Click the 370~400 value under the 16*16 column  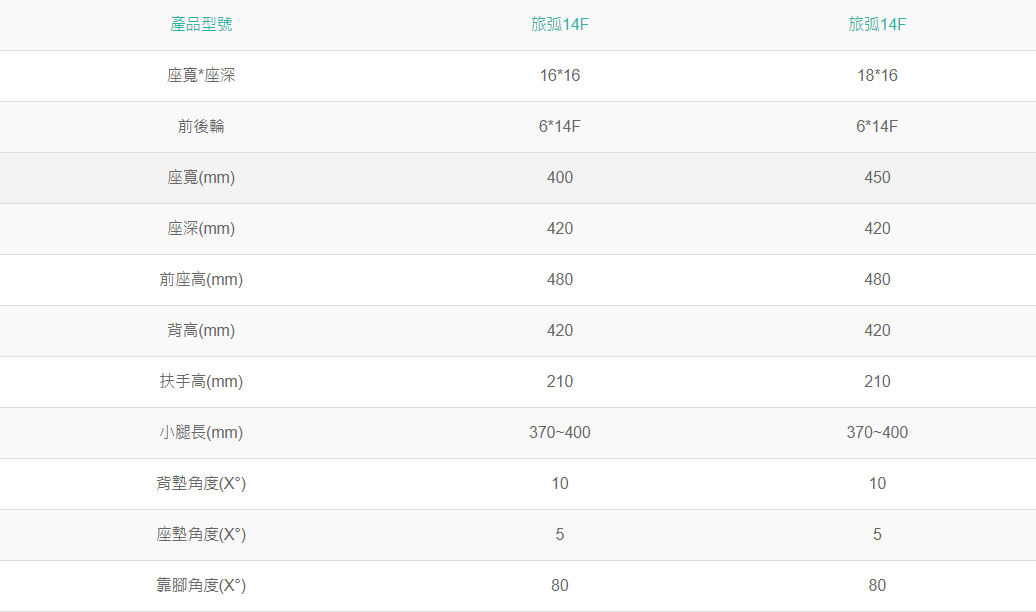pos(560,432)
